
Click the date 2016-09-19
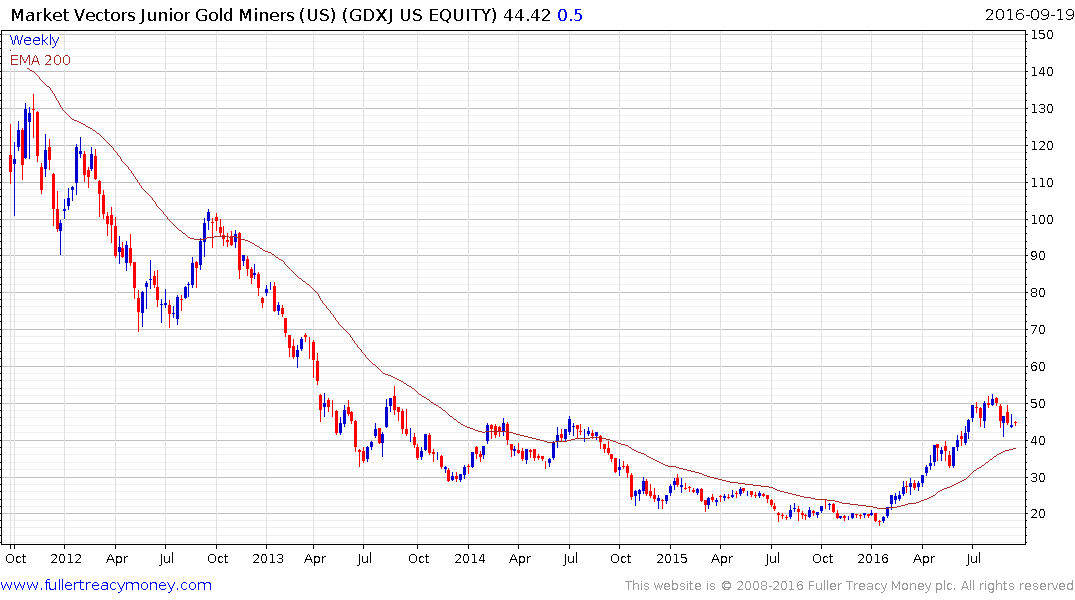click(1029, 15)
